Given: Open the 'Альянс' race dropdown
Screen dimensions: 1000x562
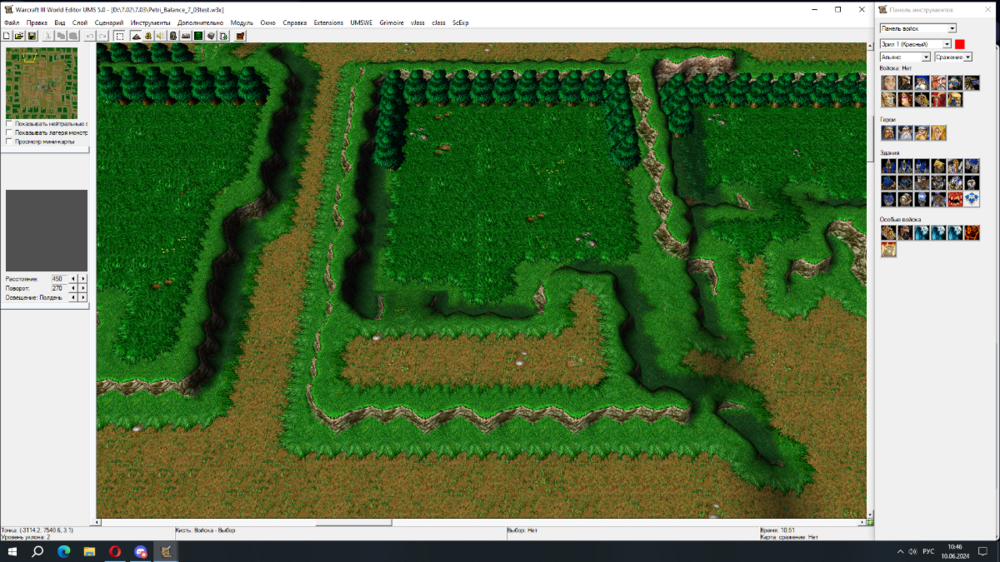Looking at the screenshot, I should point(905,57).
